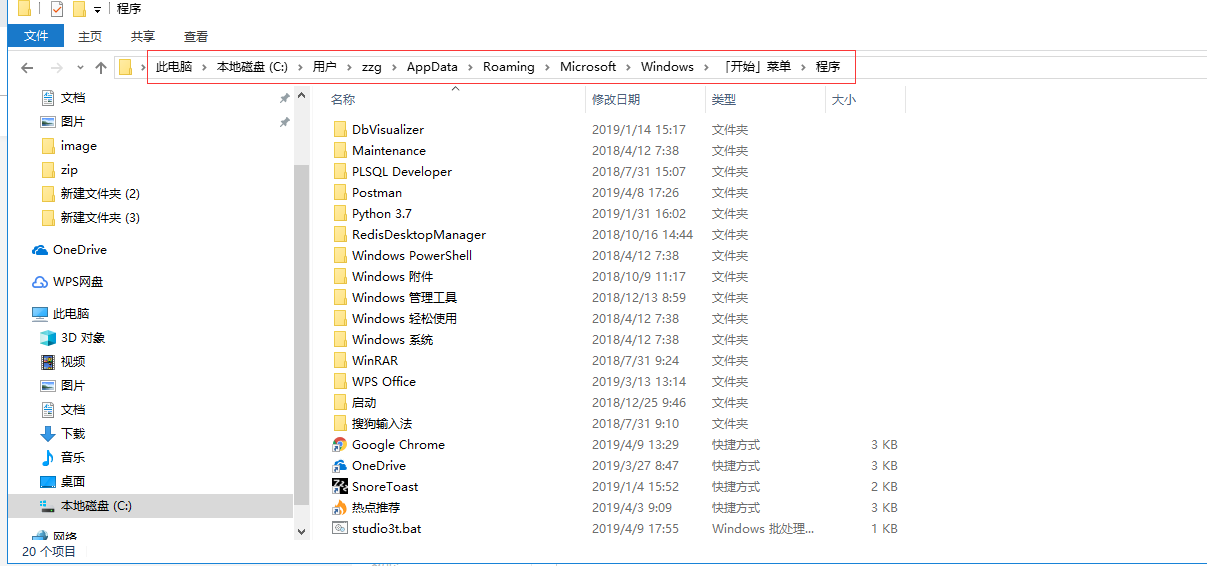
Task: Select the Windows 系统 folder name
Action: pos(393,340)
